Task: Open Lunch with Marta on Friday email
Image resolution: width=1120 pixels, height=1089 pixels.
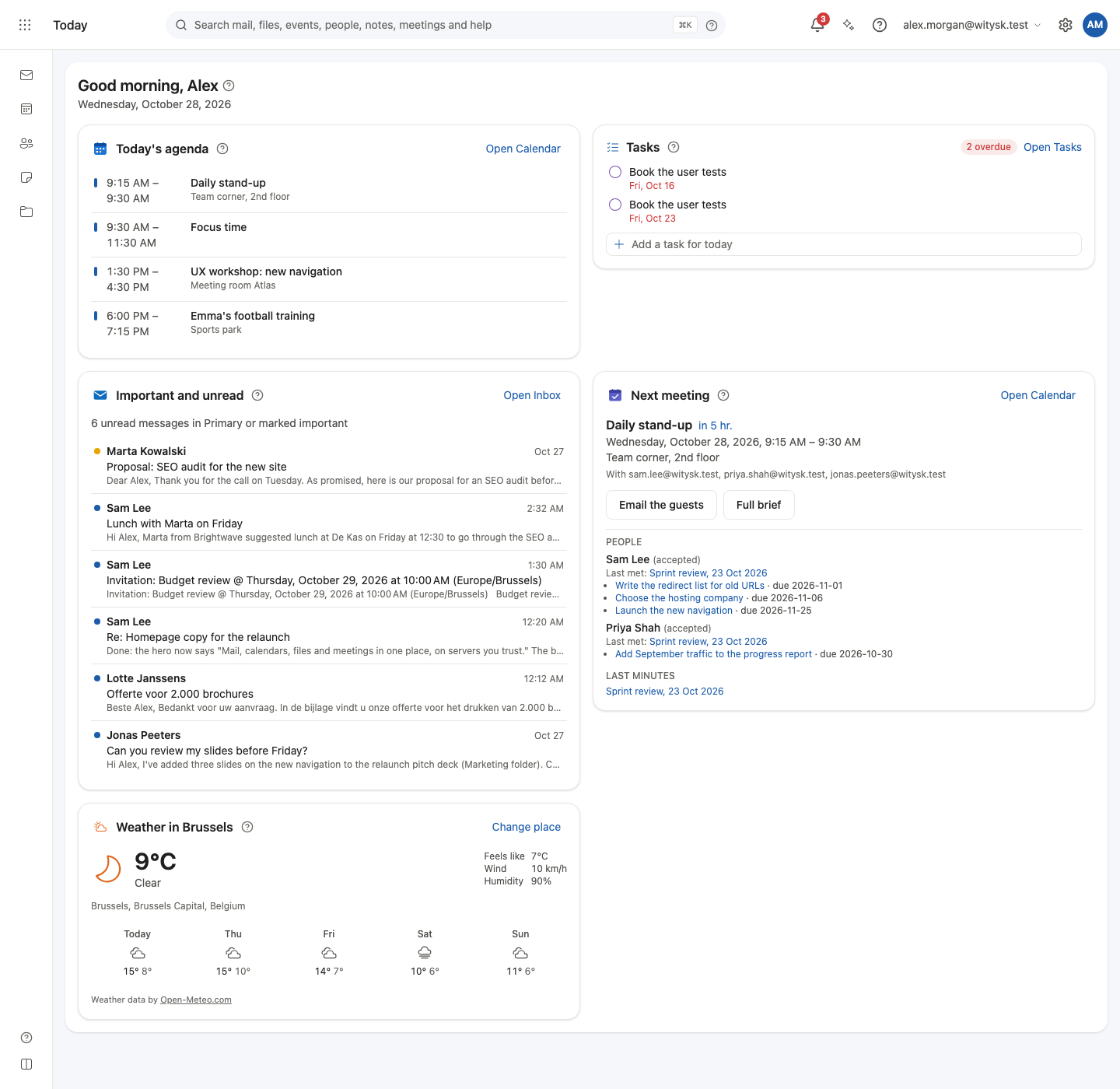Action: [x=329, y=523]
